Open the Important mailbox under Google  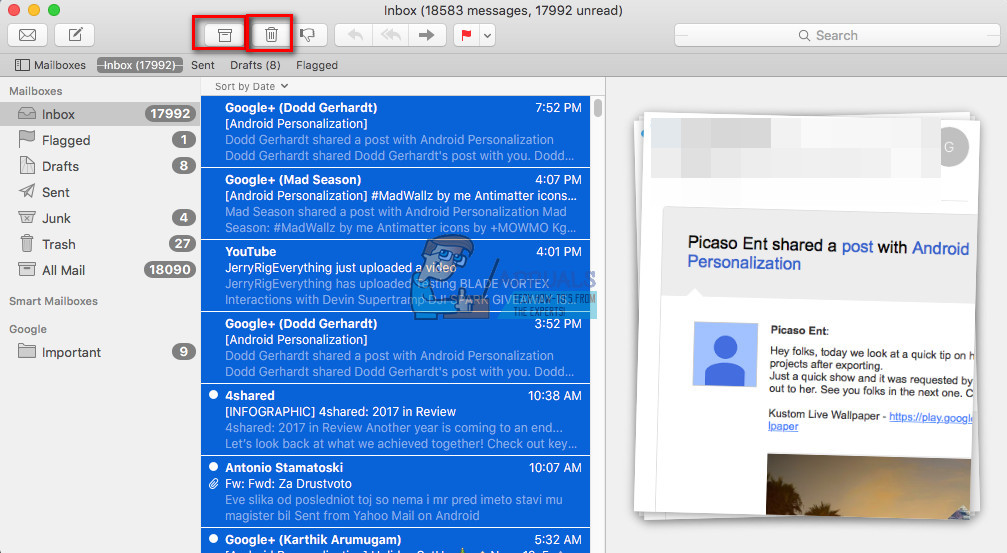100,352
